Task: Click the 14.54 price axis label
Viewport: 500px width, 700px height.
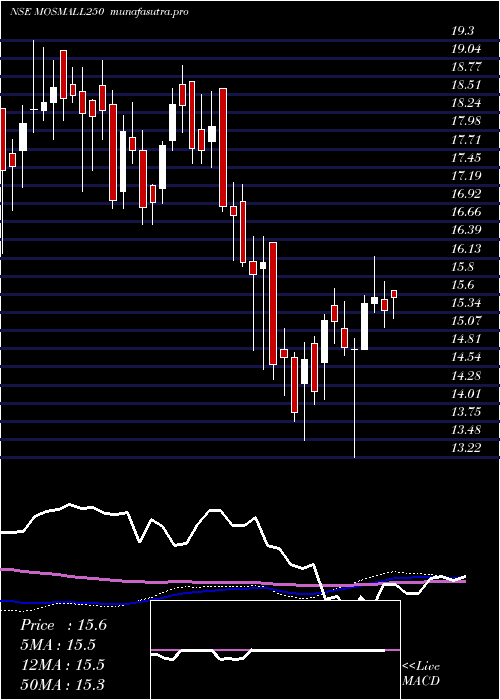Action: pyautogui.click(x=466, y=357)
